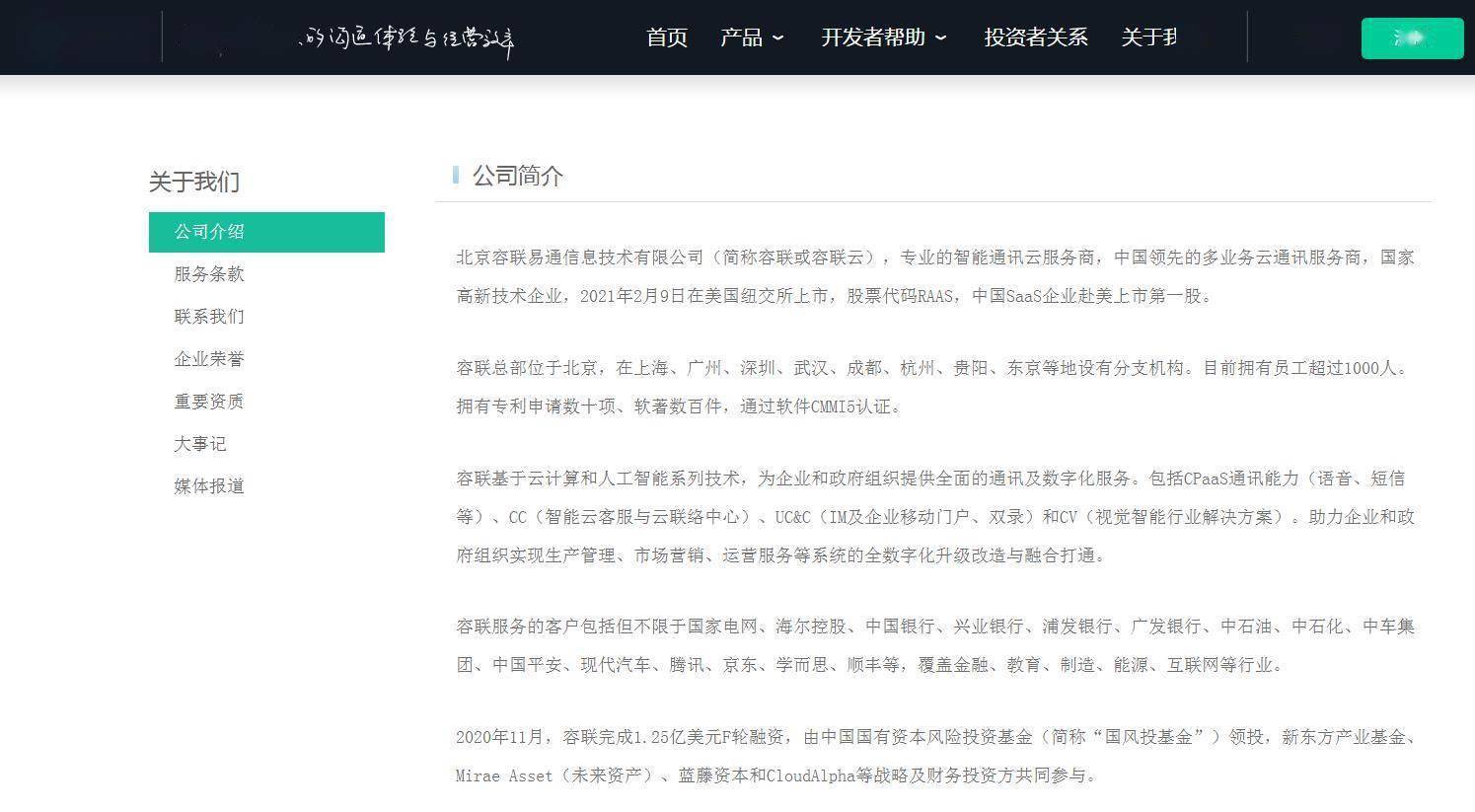Open the 媒体报道 sidebar link
The image size is (1475, 812).
pyautogui.click(x=209, y=486)
